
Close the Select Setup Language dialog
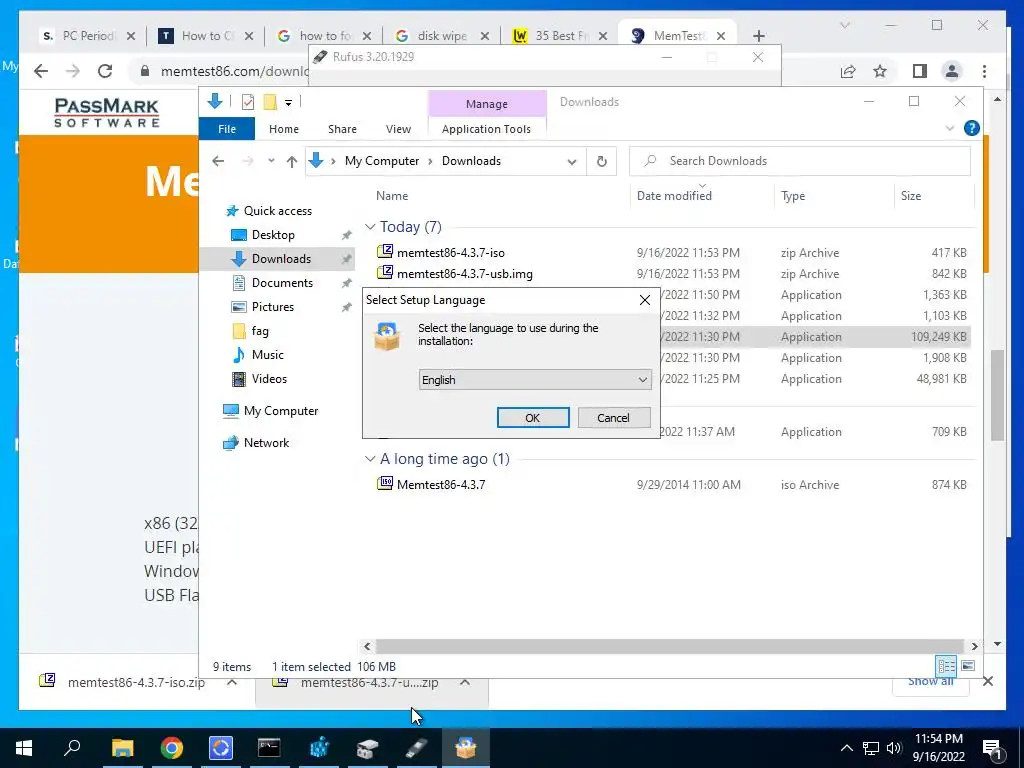(x=645, y=300)
